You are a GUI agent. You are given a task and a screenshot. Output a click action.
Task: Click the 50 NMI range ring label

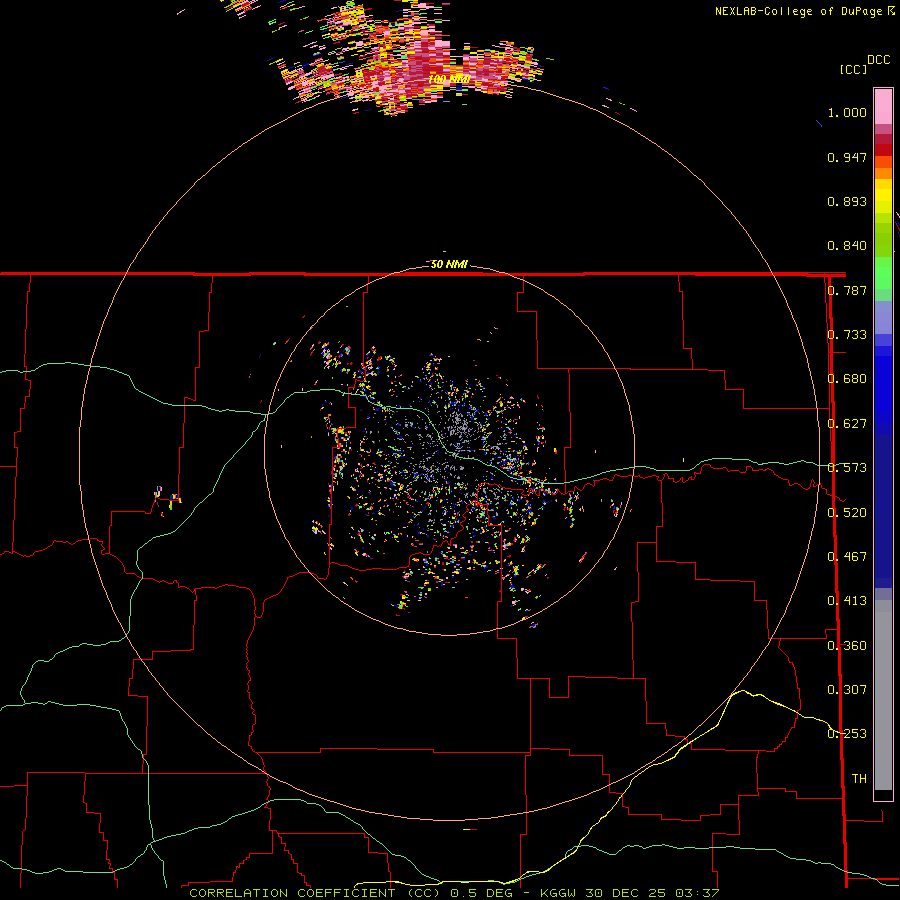(x=449, y=264)
